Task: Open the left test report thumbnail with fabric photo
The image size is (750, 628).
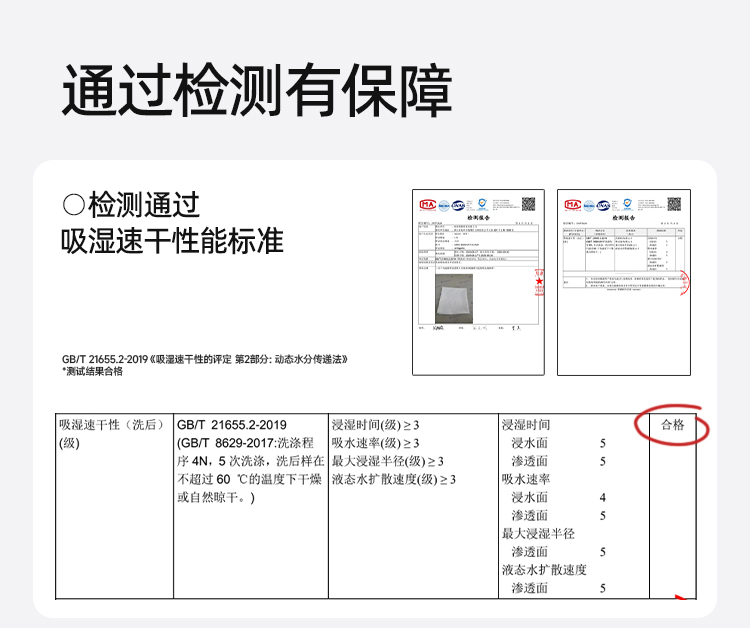Action: pos(478,282)
